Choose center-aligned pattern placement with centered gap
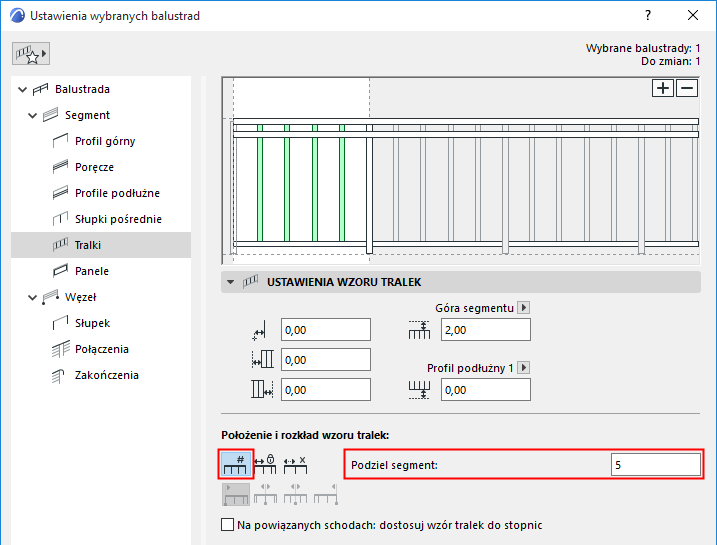Image resolution: width=717 pixels, height=545 pixels. 295,494
